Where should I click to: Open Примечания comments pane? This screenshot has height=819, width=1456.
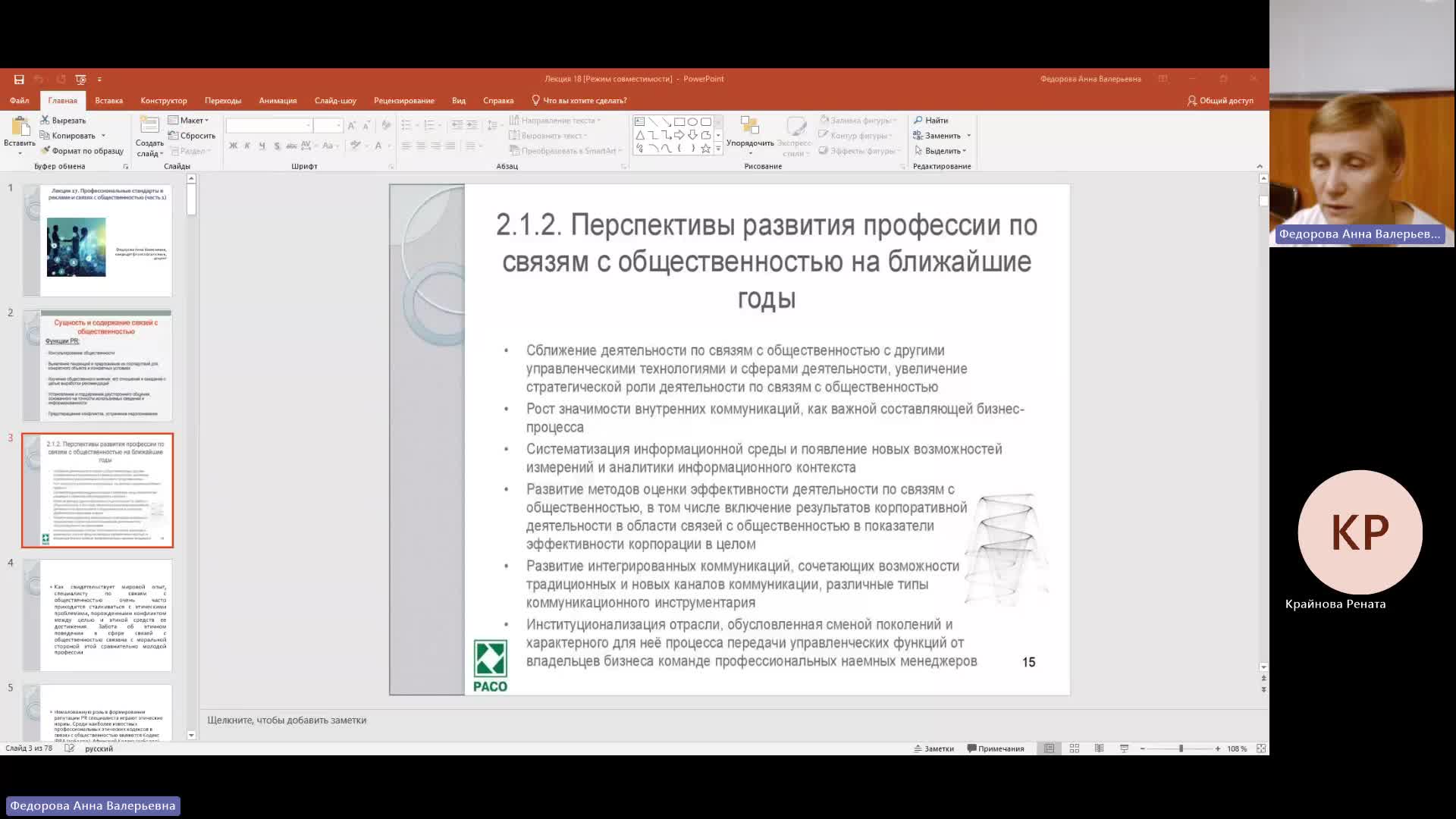996,748
